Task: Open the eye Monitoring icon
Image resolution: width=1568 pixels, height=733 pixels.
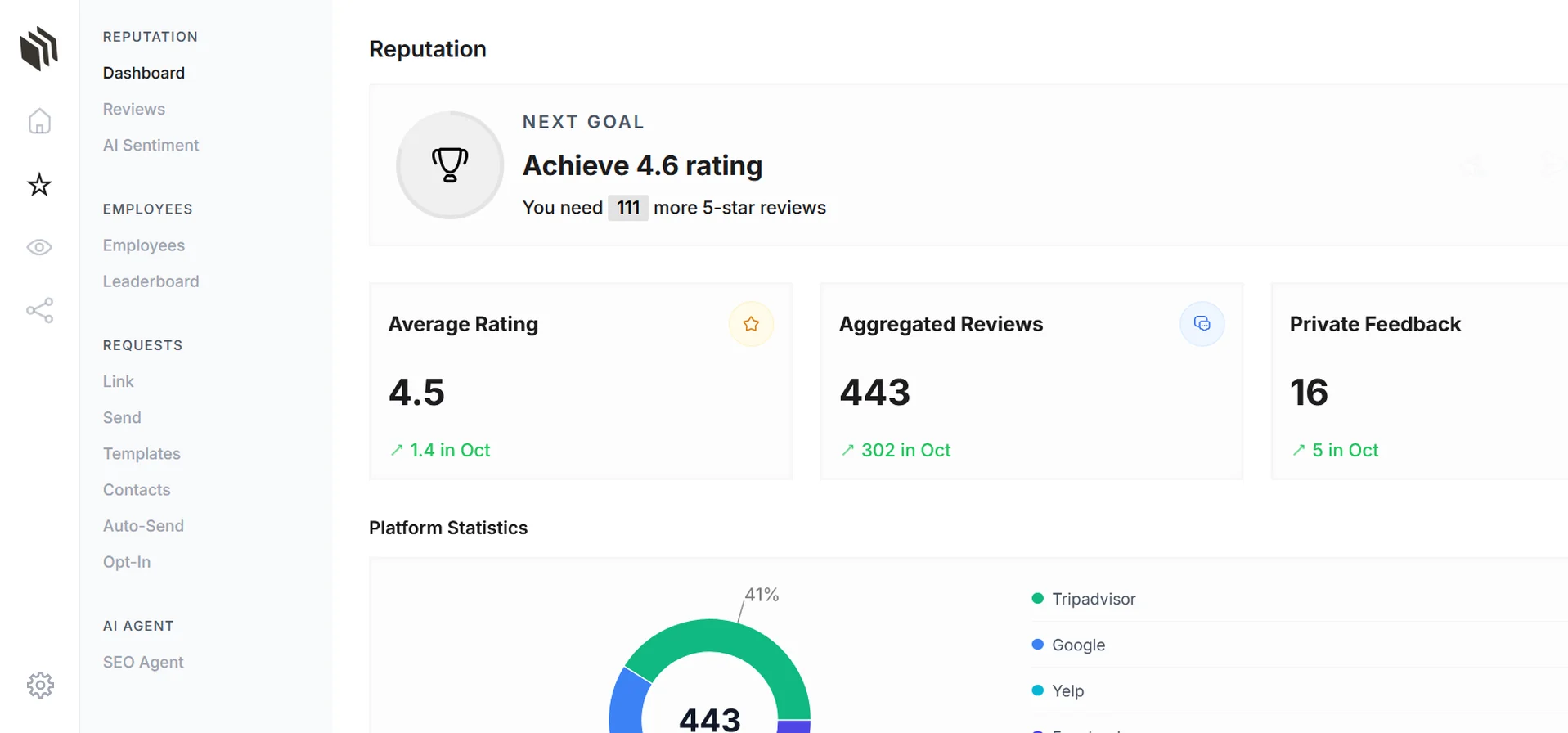Action: tap(39, 247)
